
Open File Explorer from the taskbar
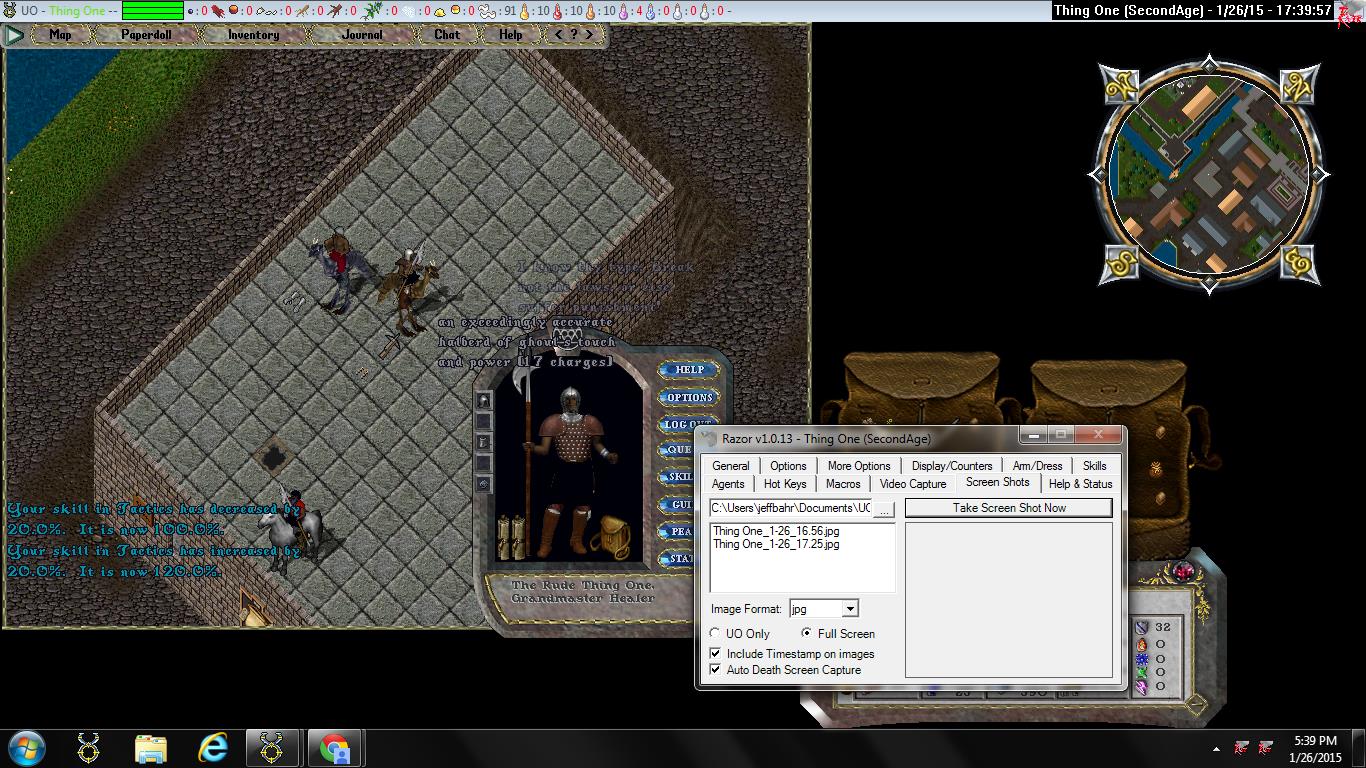pos(151,748)
